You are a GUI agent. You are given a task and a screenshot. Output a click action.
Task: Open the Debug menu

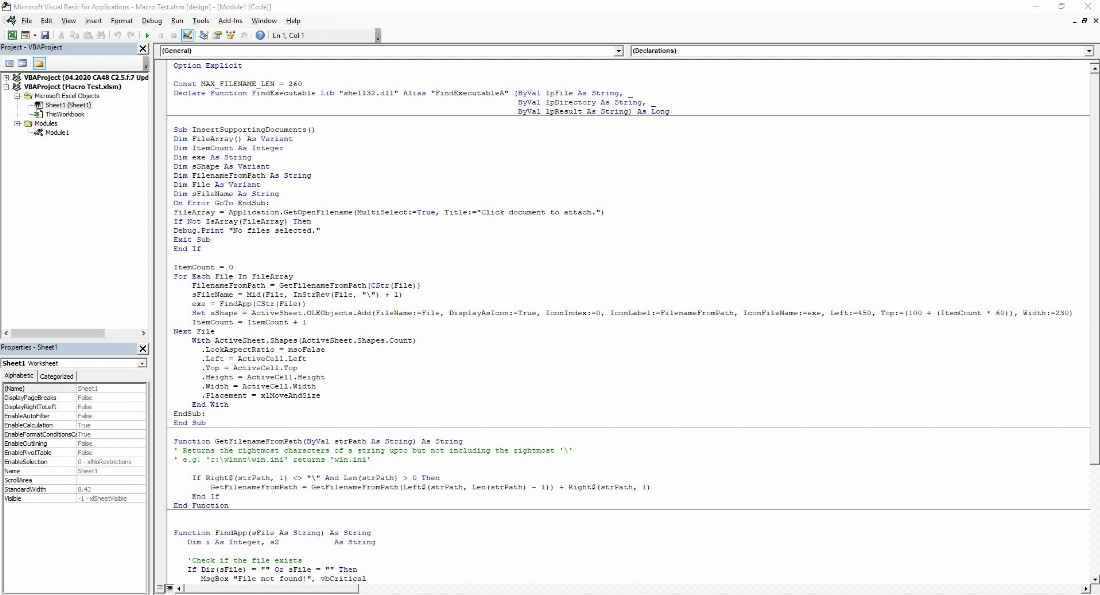[152, 20]
